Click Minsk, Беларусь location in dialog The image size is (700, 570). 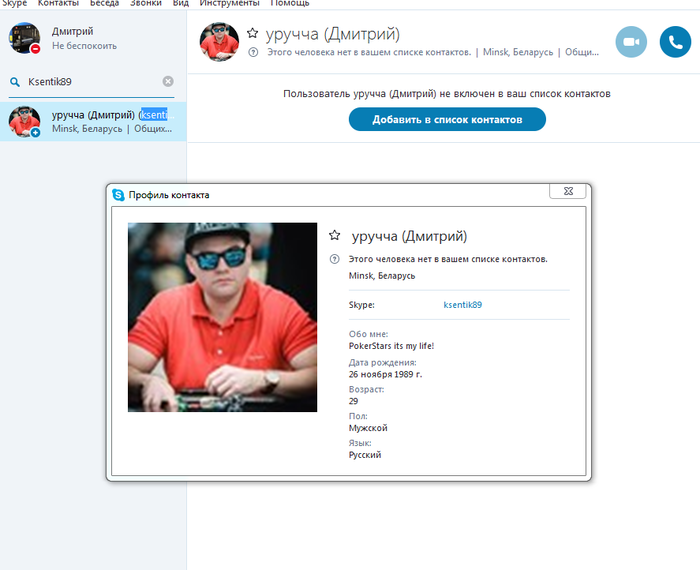pos(382,276)
